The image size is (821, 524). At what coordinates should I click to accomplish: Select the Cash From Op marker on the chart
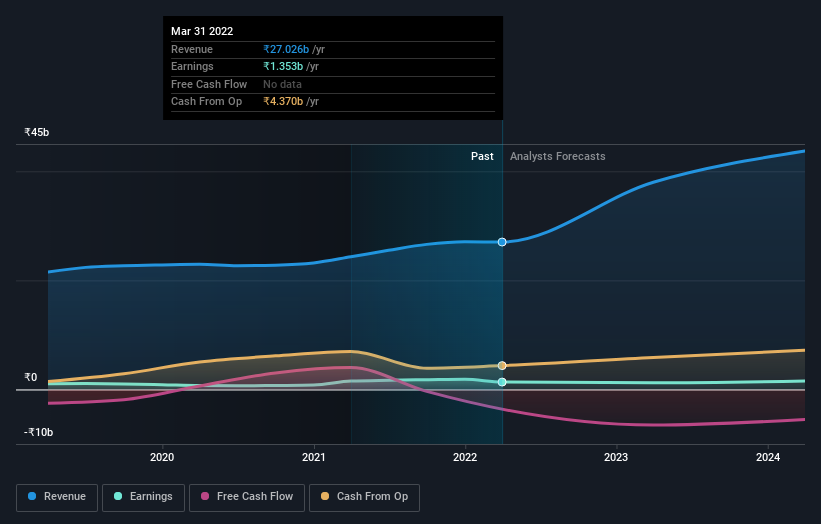(x=502, y=365)
